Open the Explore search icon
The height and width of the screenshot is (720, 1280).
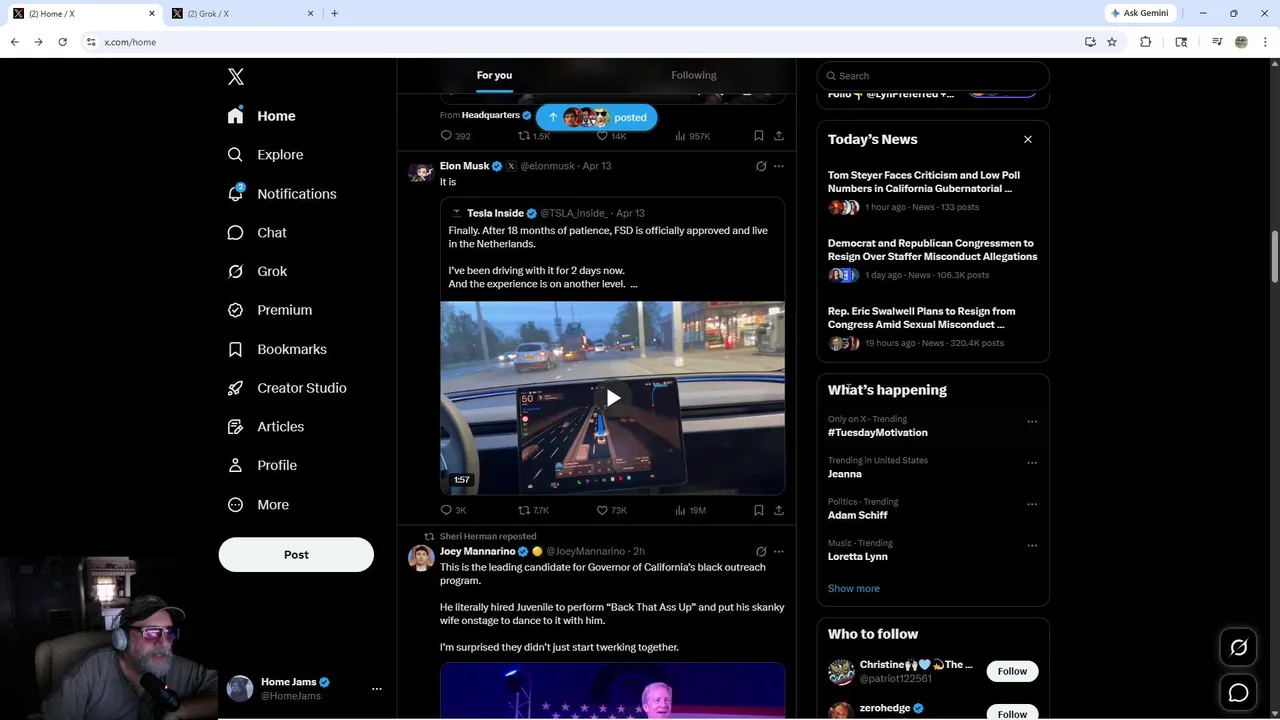pyautogui.click(x=235, y=155)
